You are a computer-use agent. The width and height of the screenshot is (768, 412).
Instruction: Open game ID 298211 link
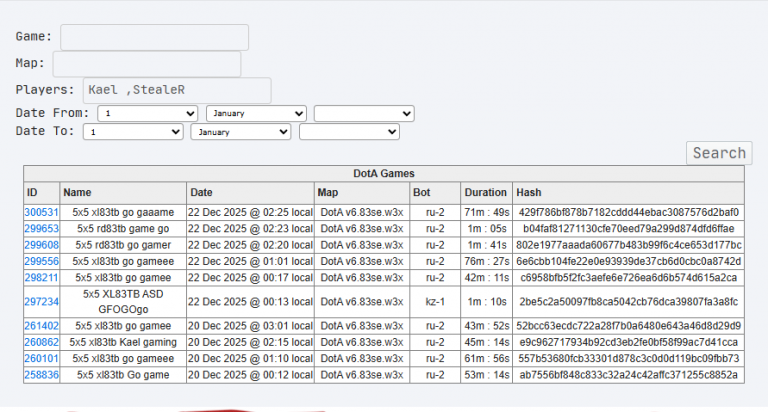(42, 278)
